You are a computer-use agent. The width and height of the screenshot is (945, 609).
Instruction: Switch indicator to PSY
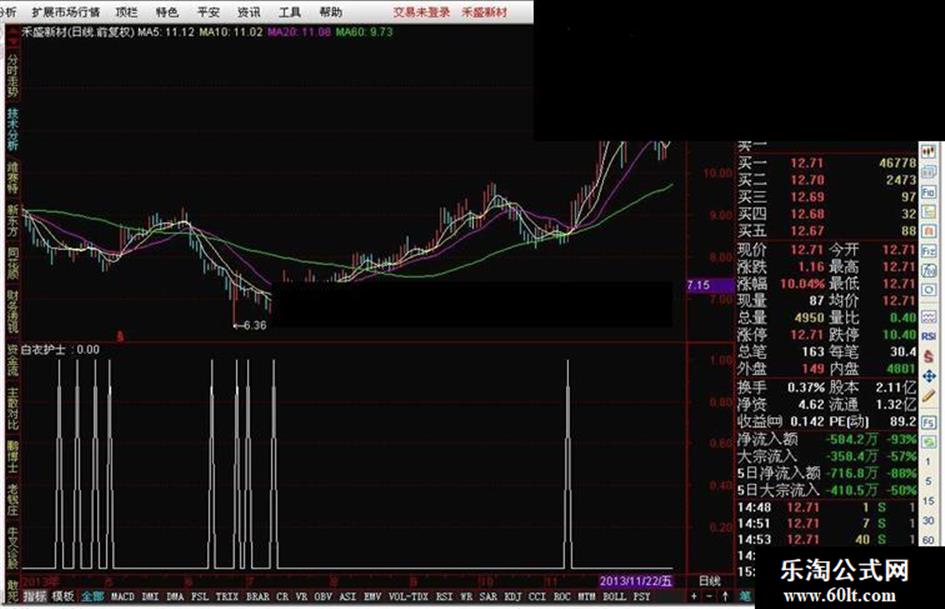(642, 596)
